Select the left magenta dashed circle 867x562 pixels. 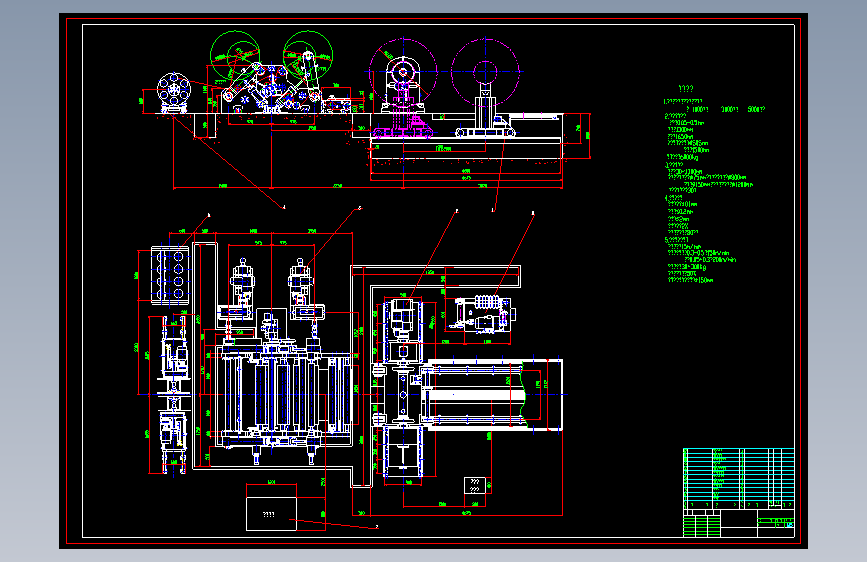coord(403,72)
